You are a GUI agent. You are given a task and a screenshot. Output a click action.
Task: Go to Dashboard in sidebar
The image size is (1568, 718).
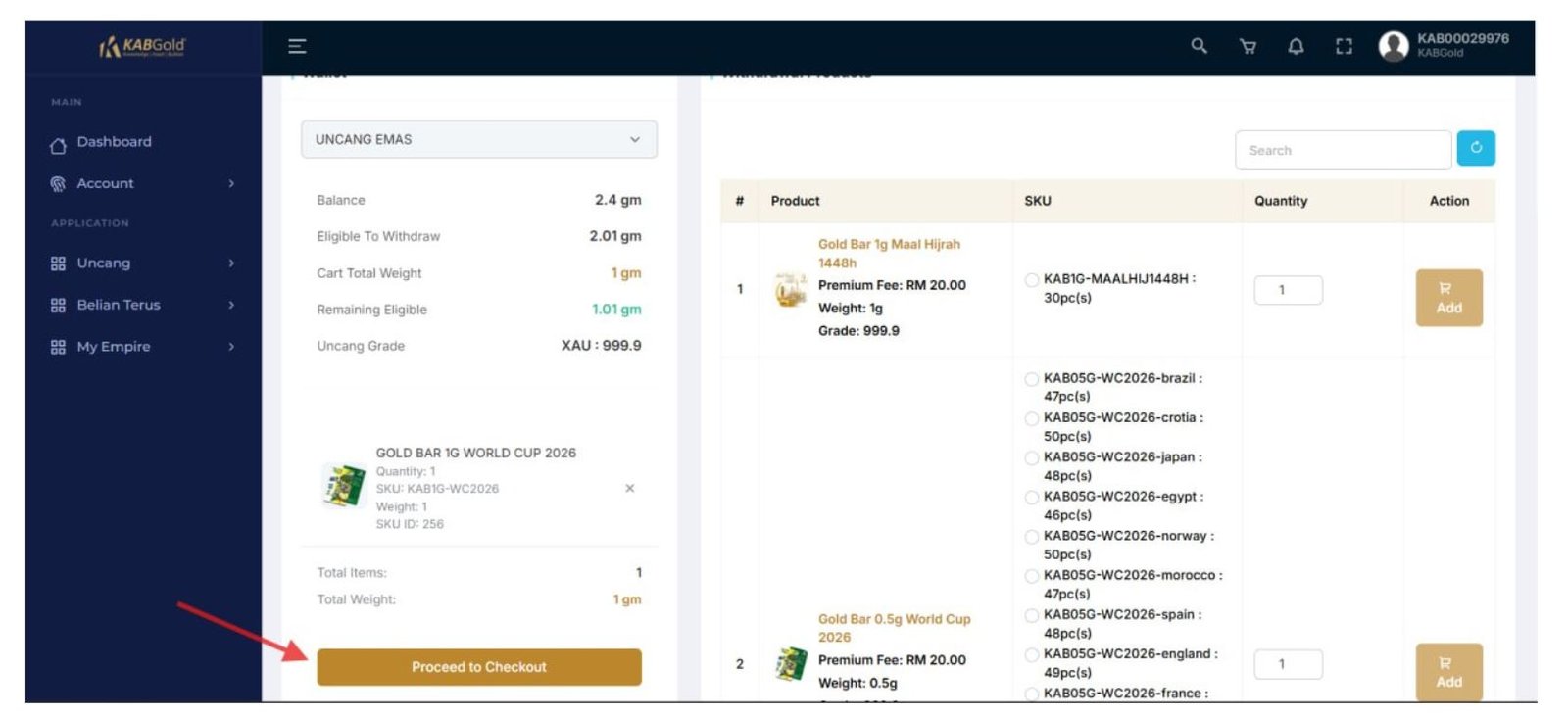click(x=115, y=142)
